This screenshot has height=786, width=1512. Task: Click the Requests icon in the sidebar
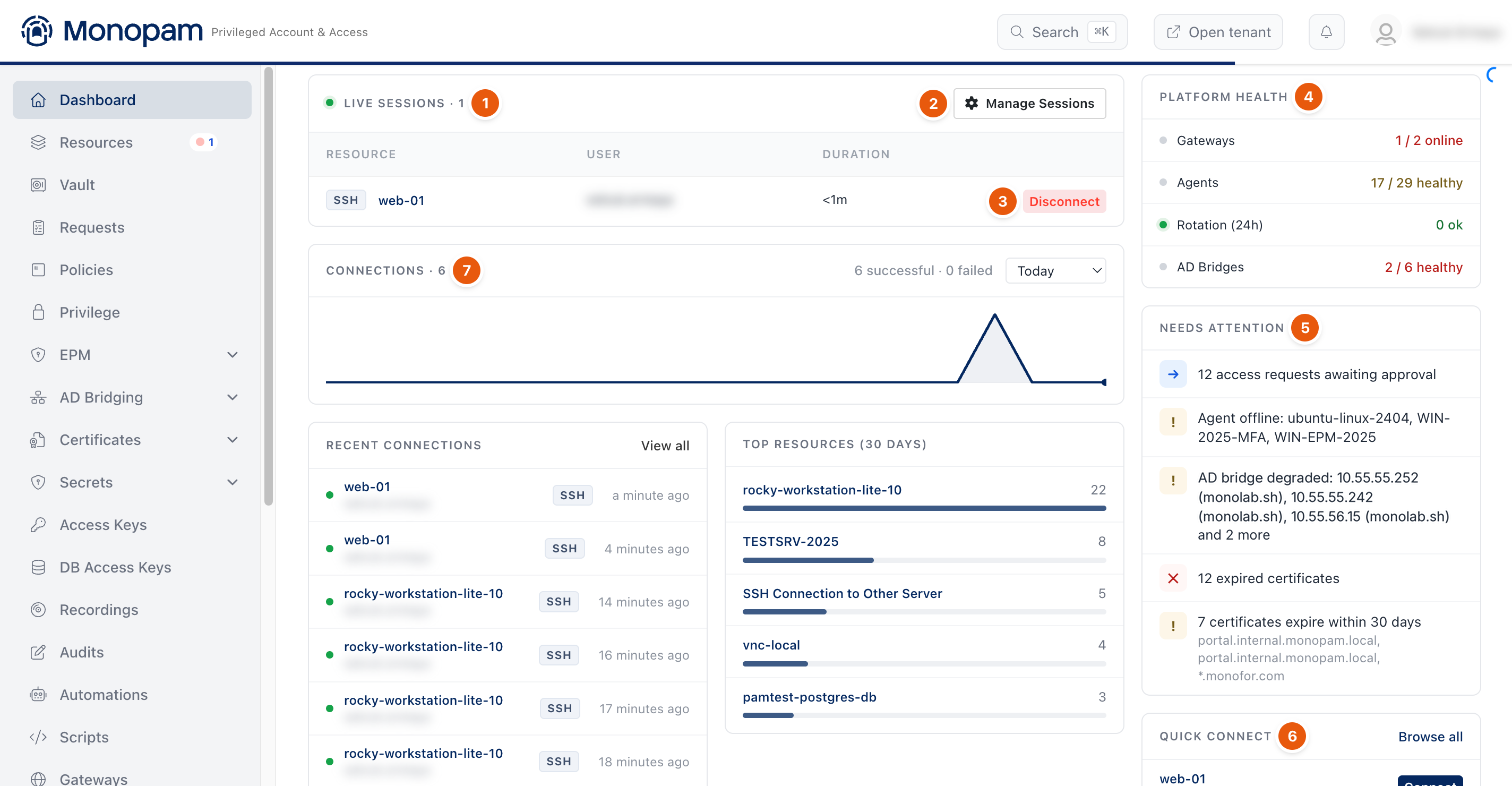pos(39,227)
